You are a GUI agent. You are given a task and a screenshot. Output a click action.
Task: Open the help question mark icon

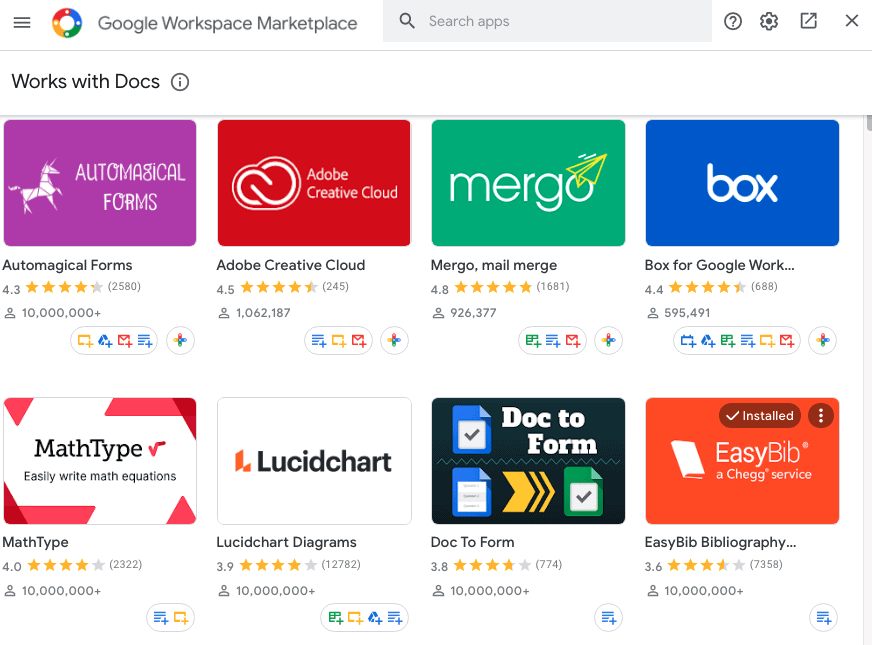coord(732,22)
